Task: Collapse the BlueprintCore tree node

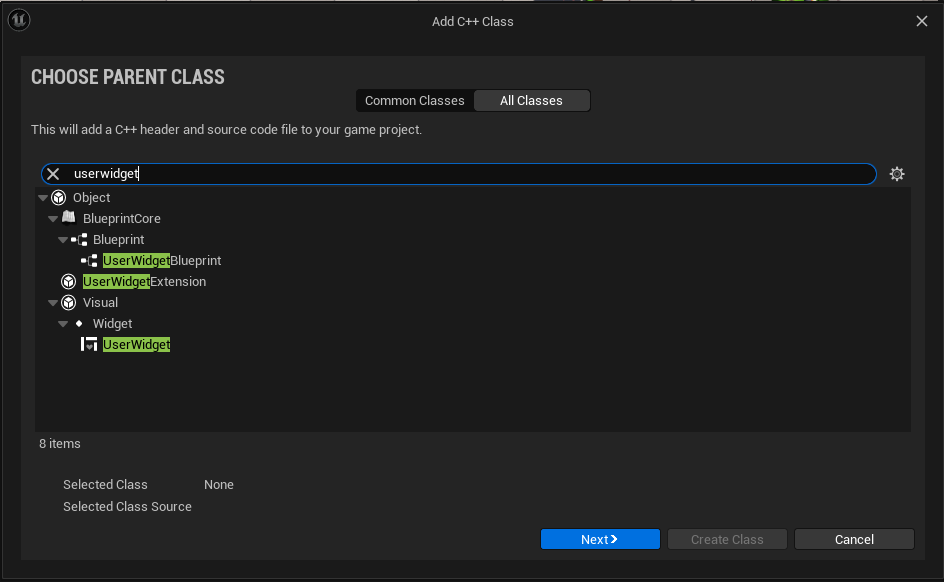Action: pos(53,218)
